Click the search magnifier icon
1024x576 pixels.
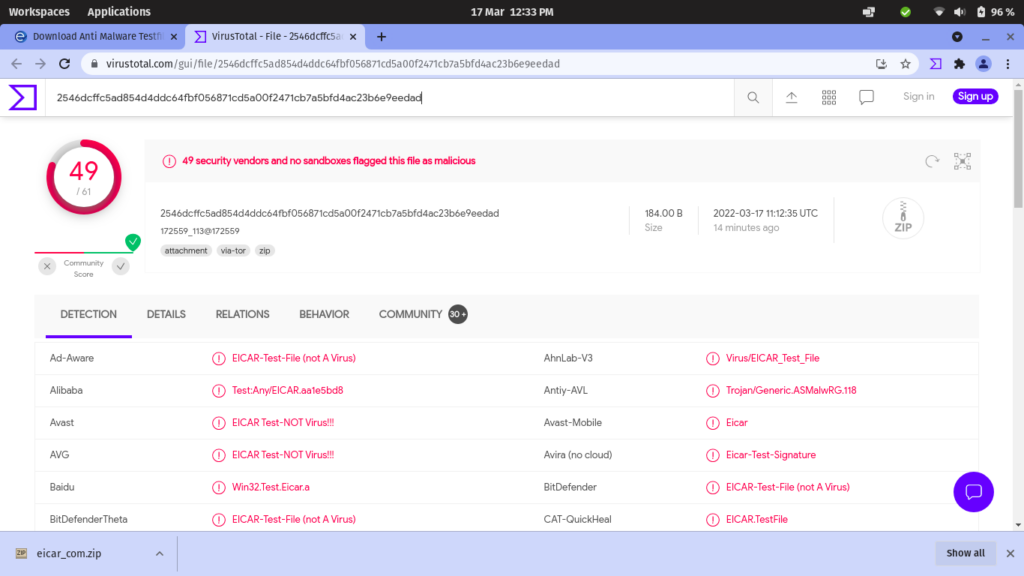[x=753, y=97]
